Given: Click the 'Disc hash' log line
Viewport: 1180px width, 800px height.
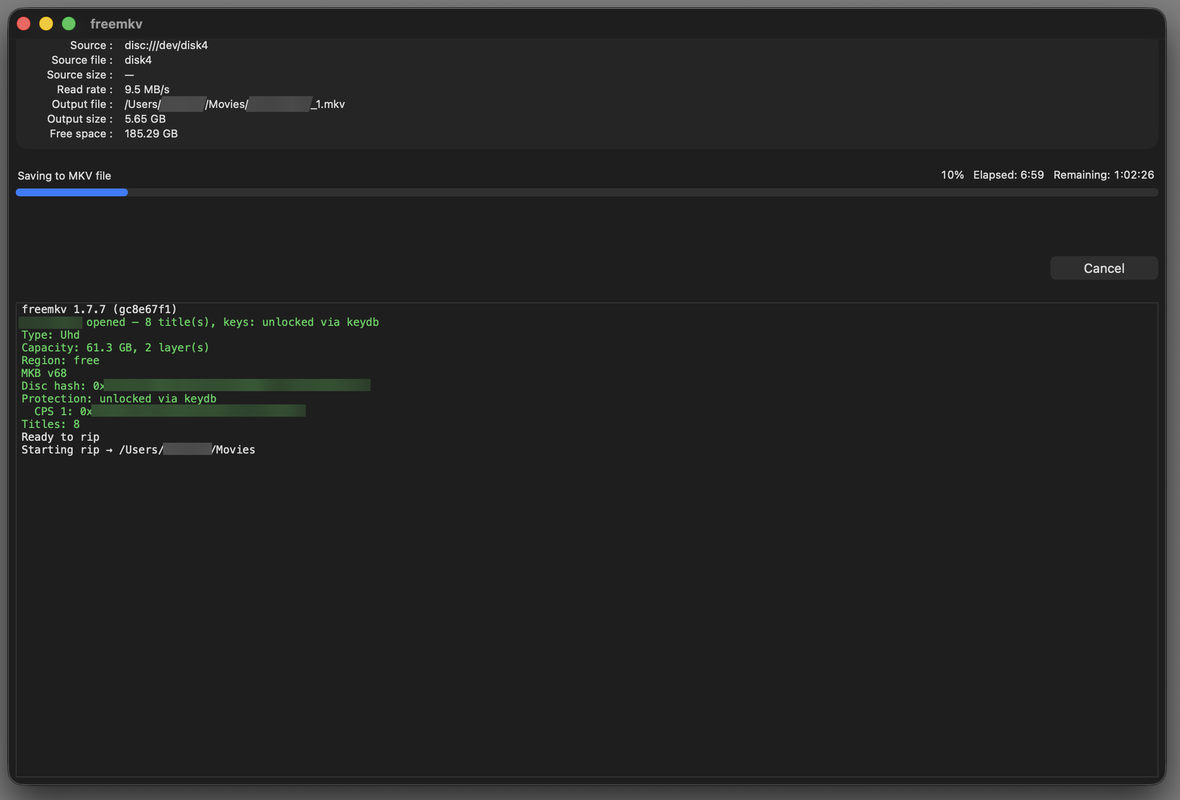Looking at the screenshot, I should (x=196, y=386).
